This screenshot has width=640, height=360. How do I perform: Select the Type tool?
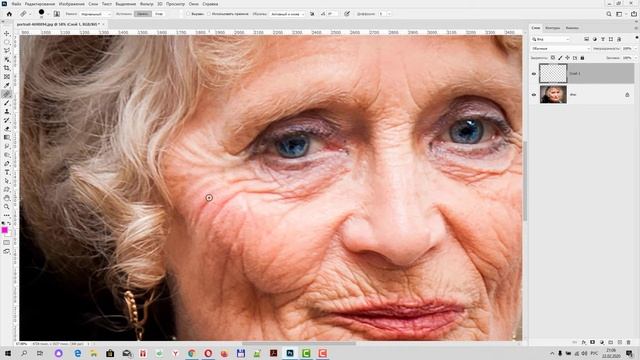point(7,172)
